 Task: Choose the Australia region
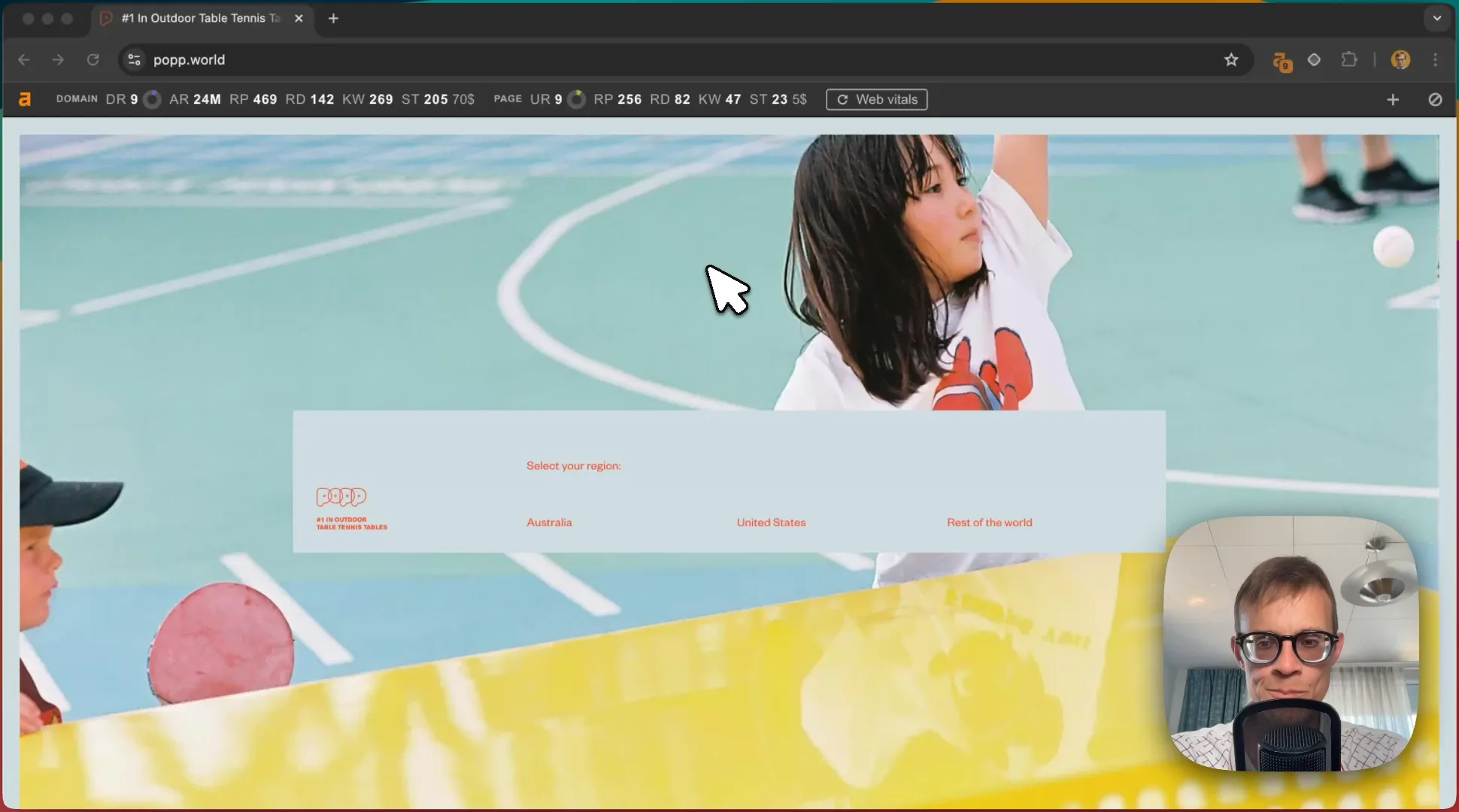tap(549, 523)
